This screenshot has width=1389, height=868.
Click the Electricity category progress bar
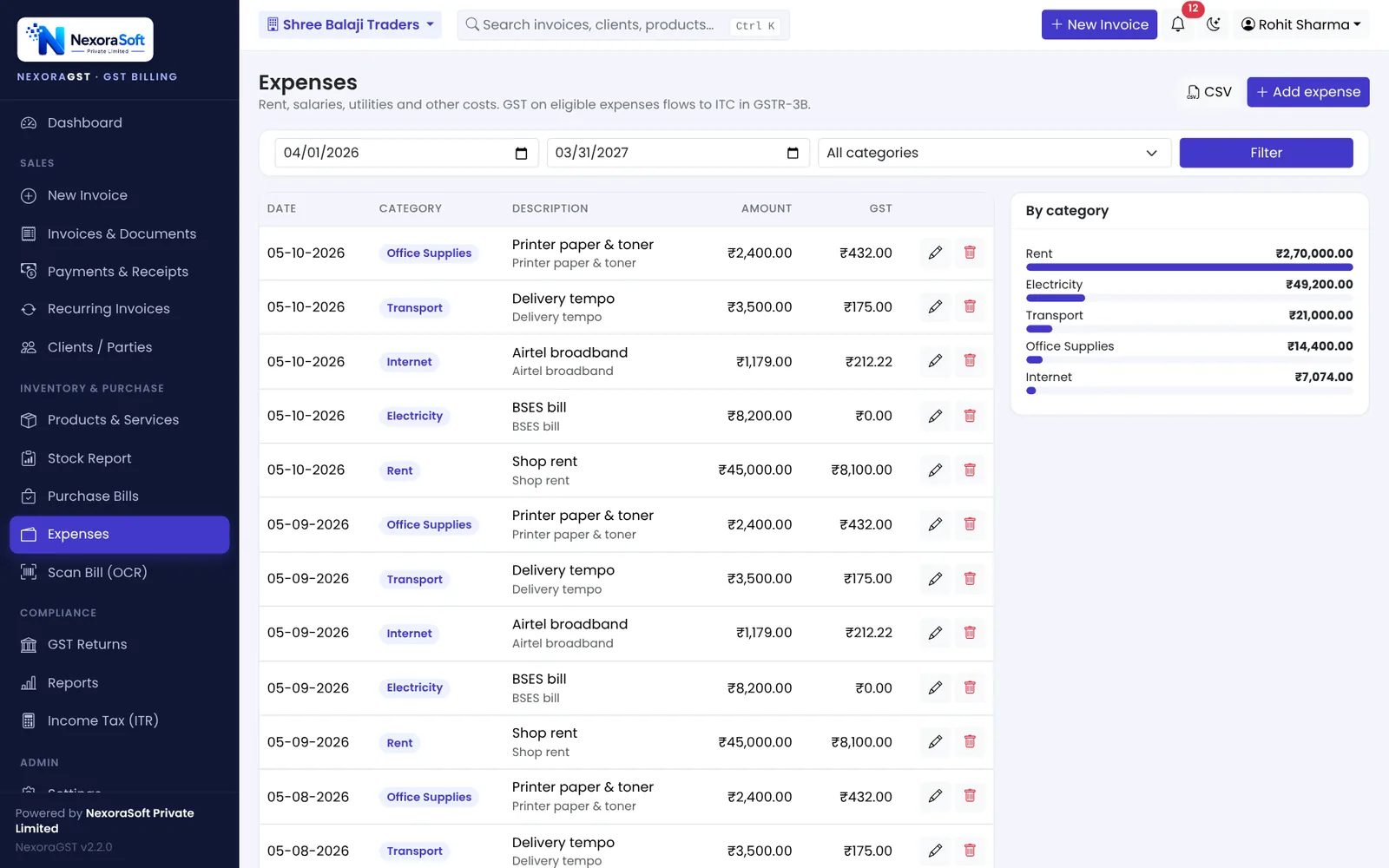(1189, 298)
